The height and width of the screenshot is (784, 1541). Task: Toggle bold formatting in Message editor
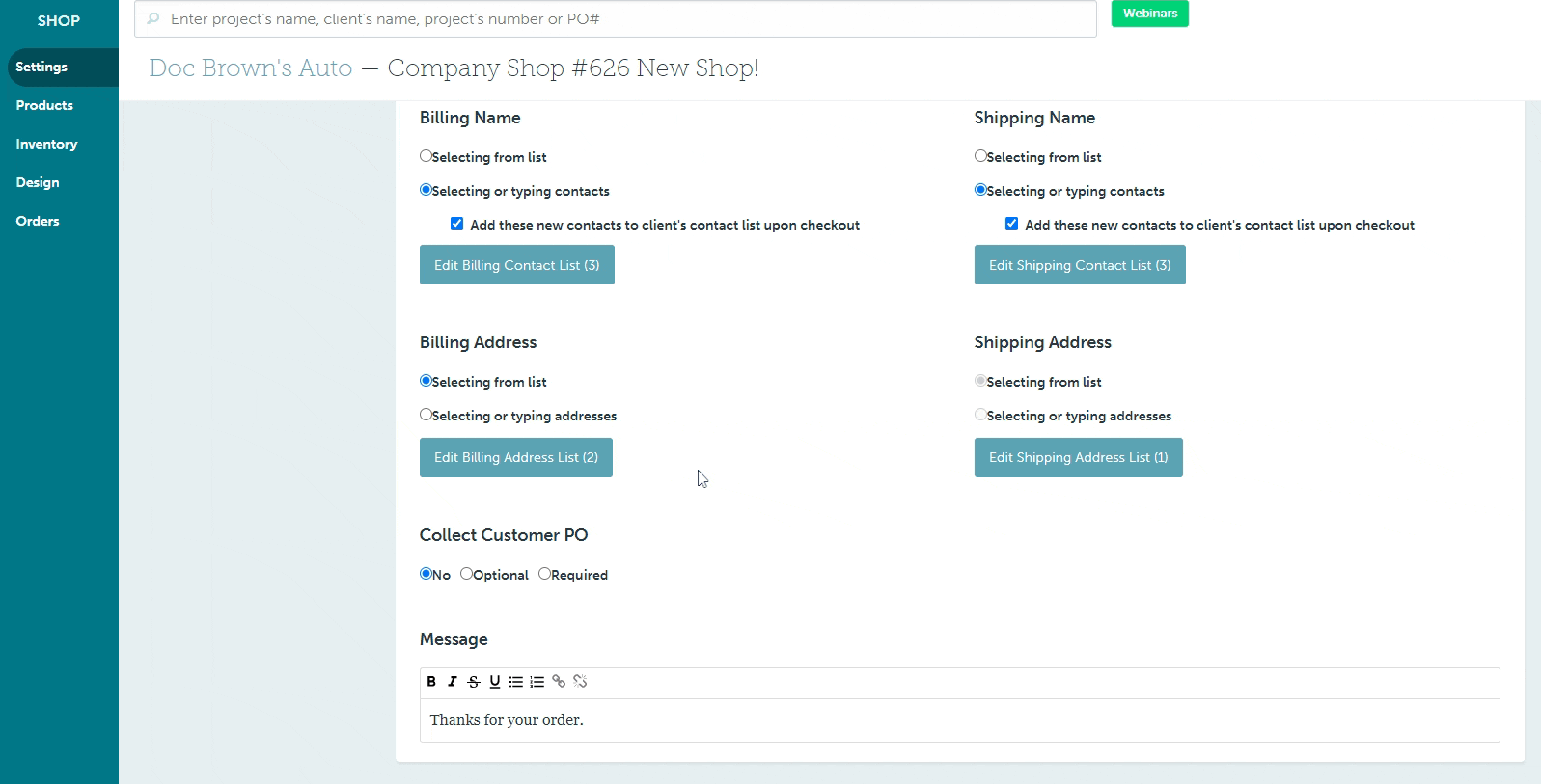pyautogui.click(x=431, y=682)
